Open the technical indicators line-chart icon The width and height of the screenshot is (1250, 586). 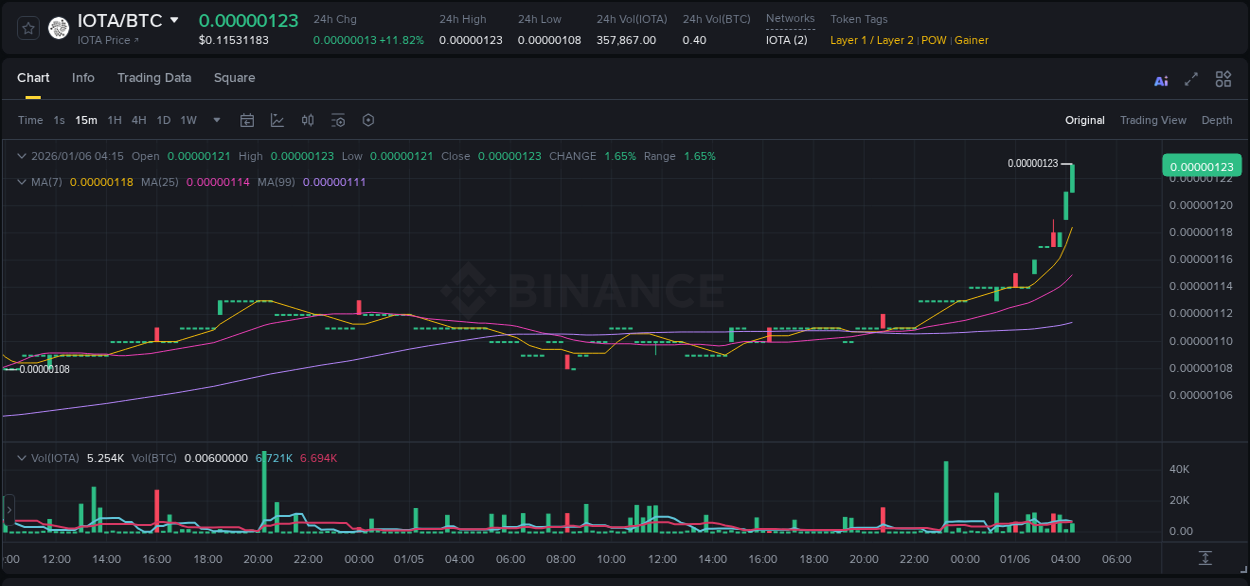(277, 120)
